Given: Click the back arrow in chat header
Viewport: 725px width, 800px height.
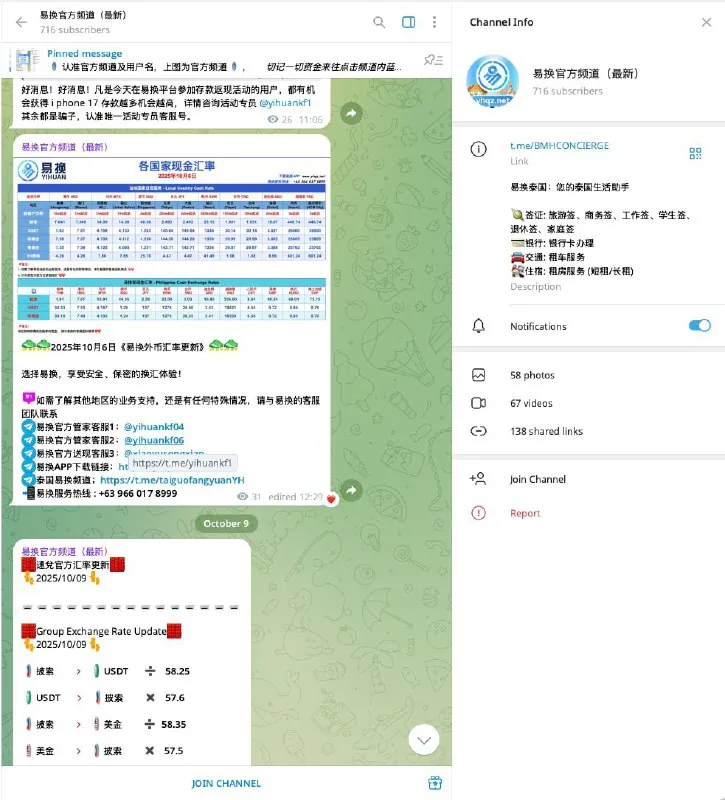Looking at the screenshot, I should point(21,22).
